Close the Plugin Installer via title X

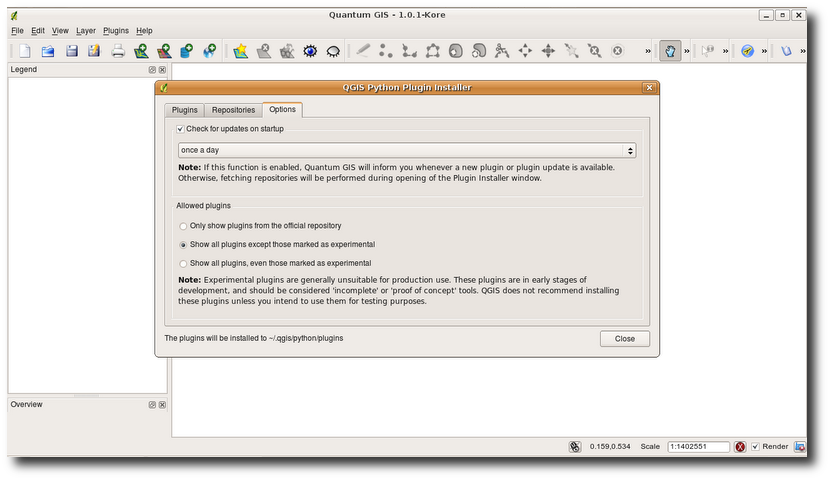click(649, 88)
